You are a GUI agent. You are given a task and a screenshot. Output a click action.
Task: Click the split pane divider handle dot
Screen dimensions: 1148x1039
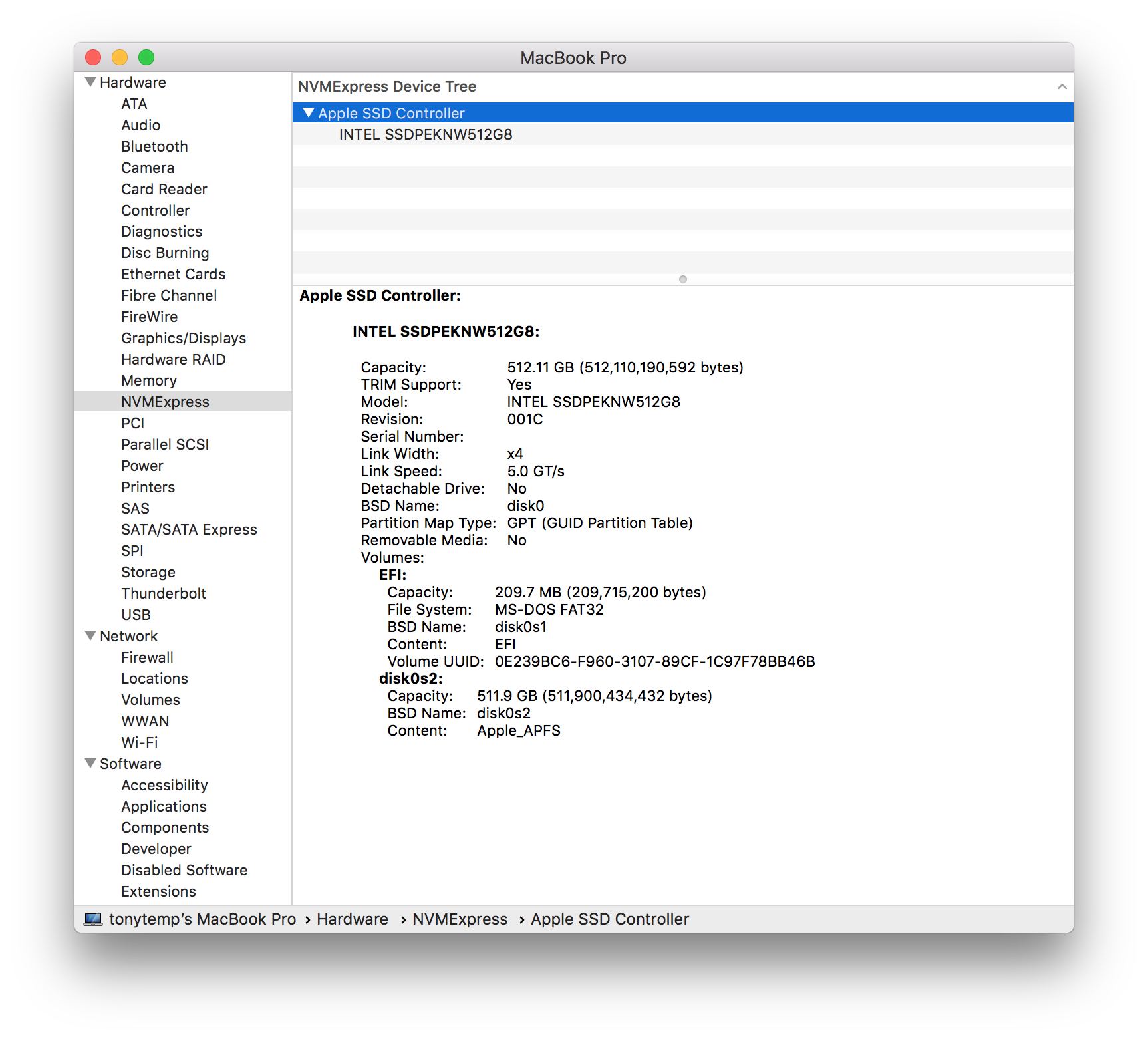click(682, 279)
